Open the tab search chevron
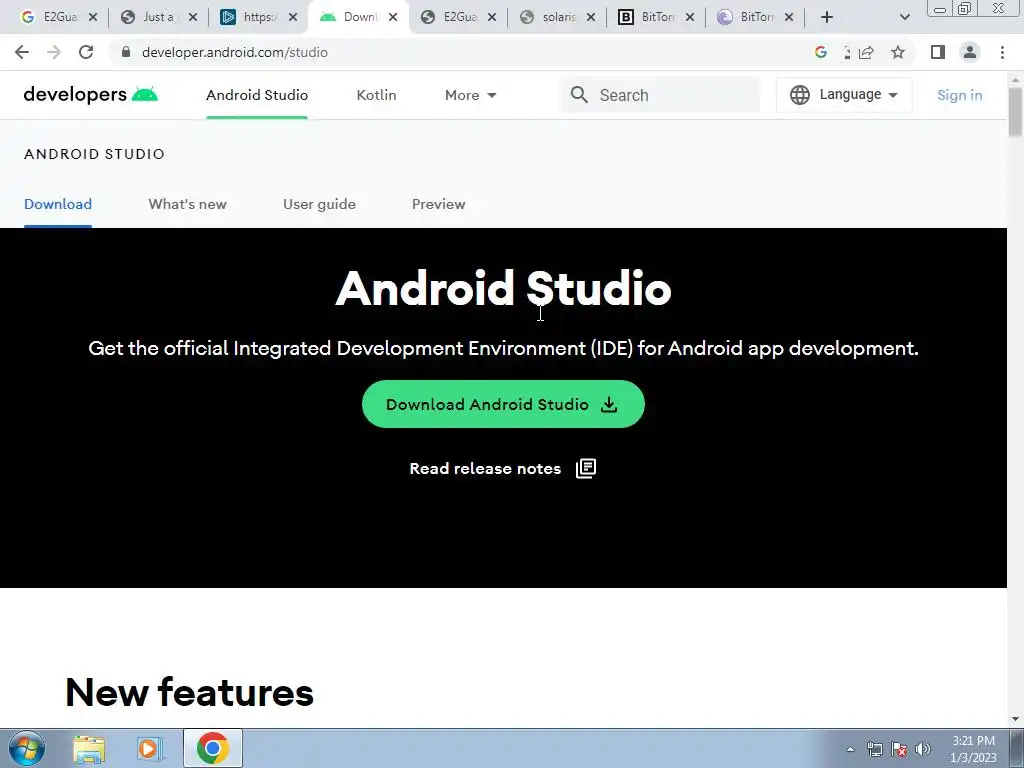 click(904, 17)
